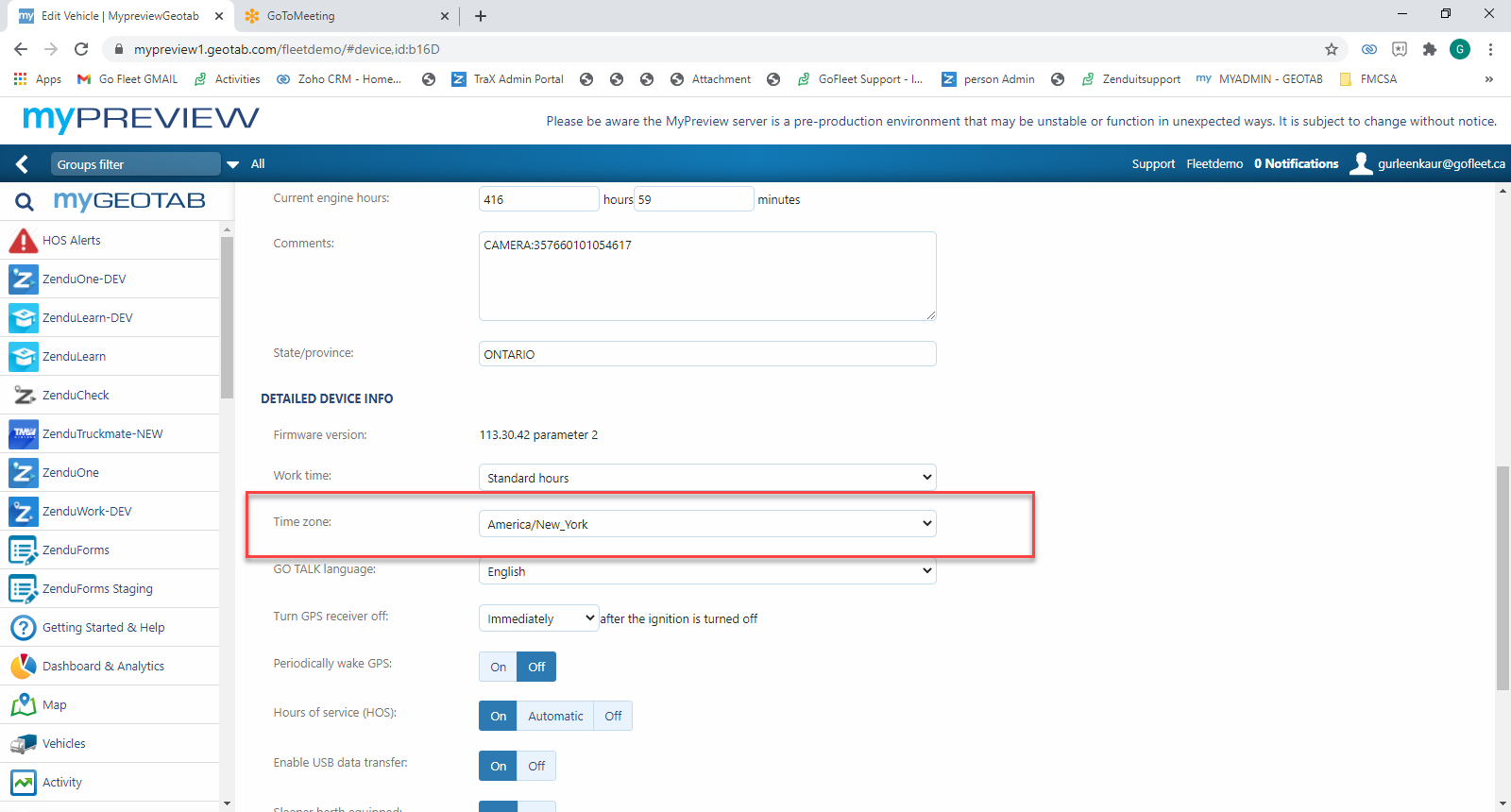Click the sidebar menu scrollbar thumb
This screenshot has height=812, width=1511.
[227, 317]
